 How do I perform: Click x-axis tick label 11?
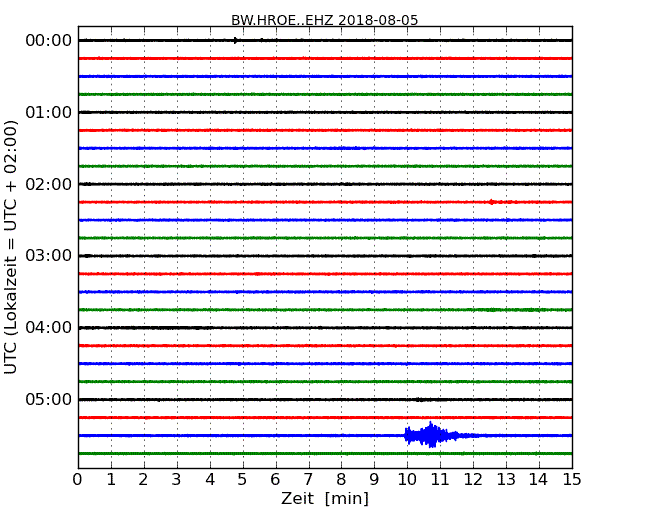pos(440,480)
